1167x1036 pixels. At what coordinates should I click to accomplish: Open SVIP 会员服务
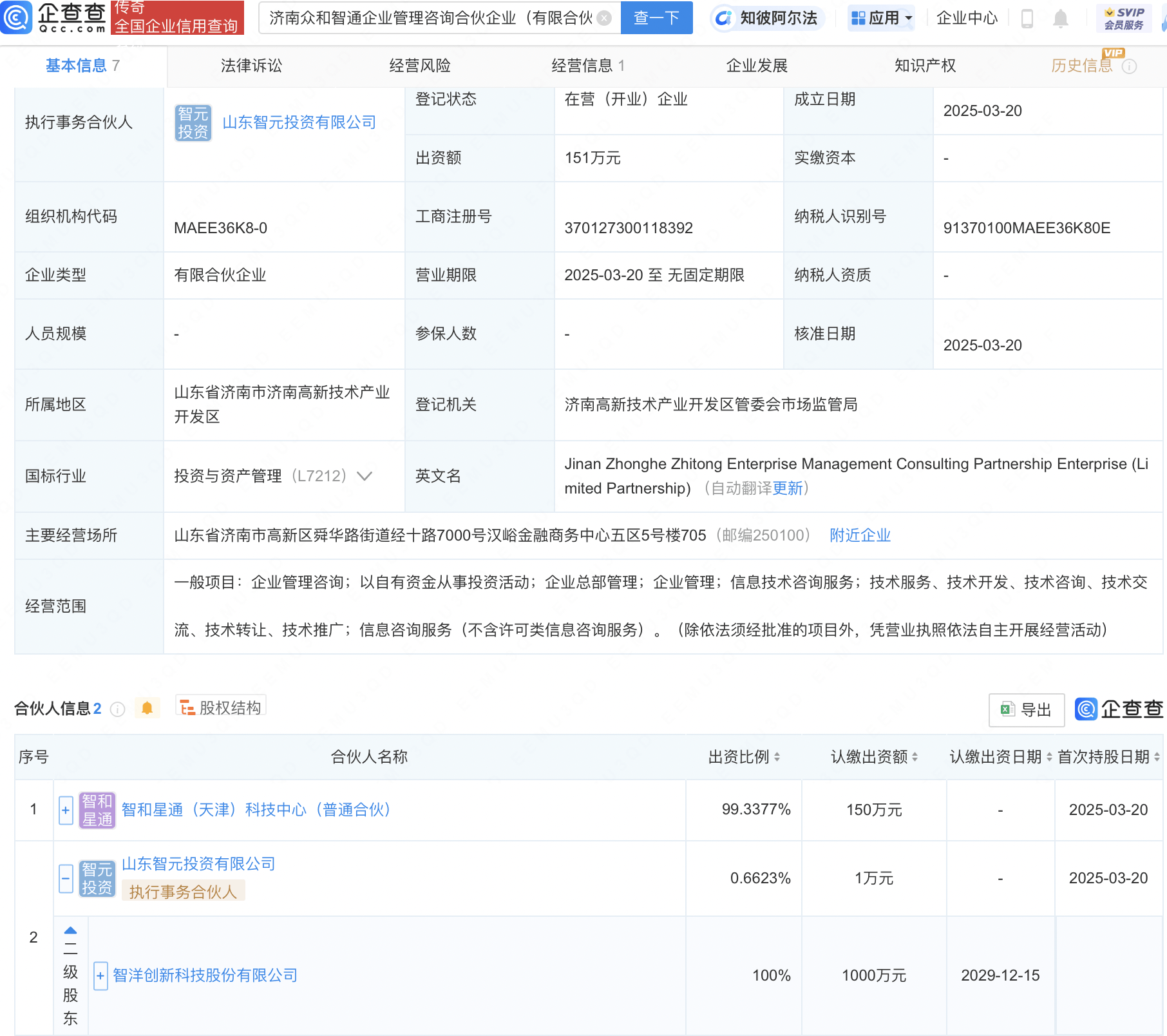(1124, 18)
